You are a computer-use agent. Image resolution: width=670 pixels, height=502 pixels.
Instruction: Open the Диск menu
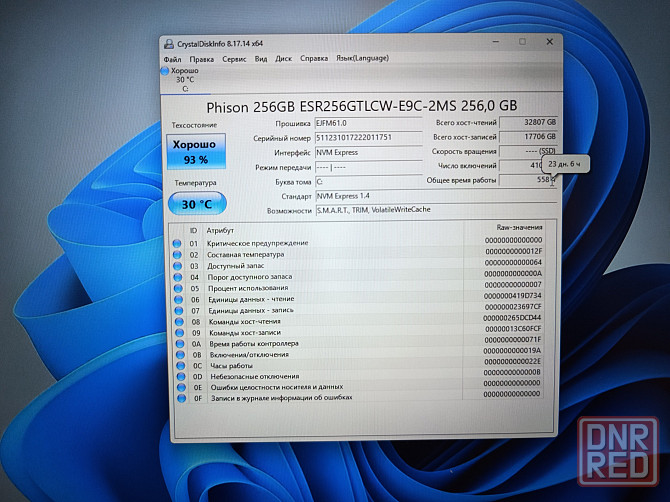point(283,59)
